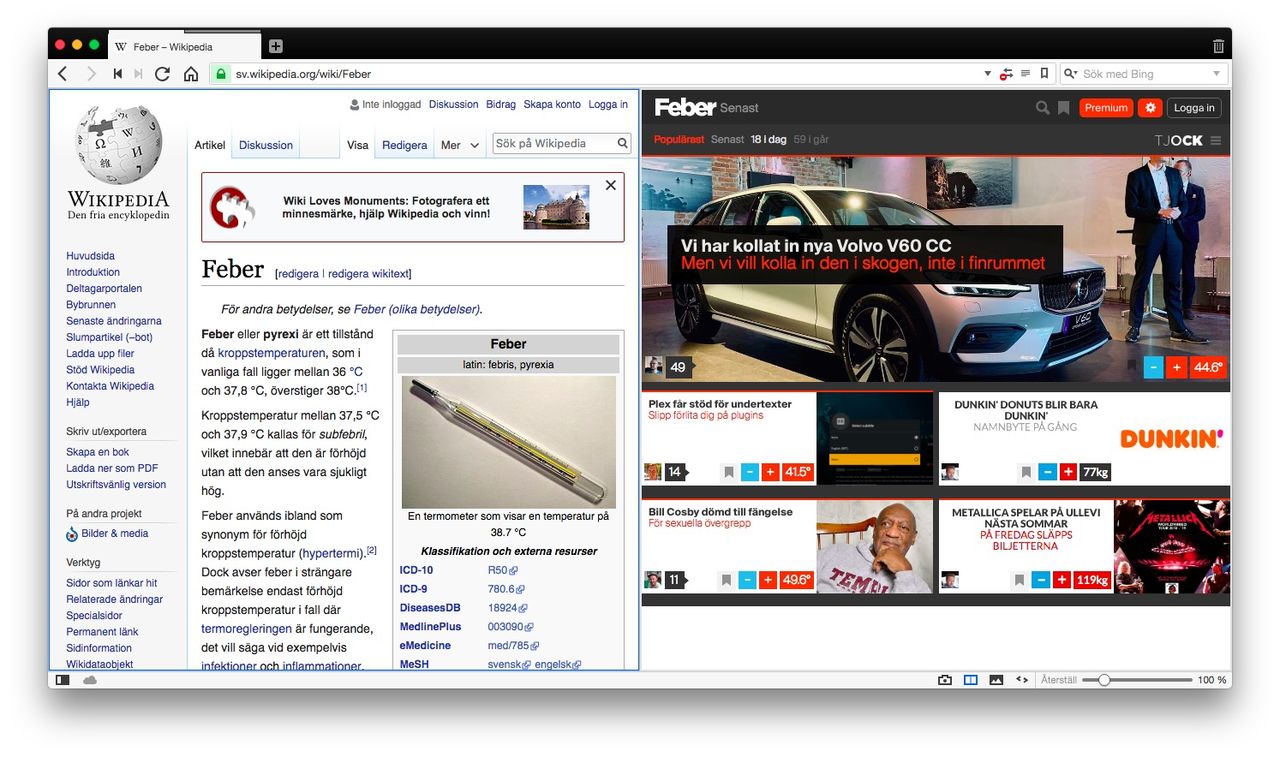Open Feber search magnifier icon
The height and width of the screenshot is (757, 1280).
coord(1043,108)
